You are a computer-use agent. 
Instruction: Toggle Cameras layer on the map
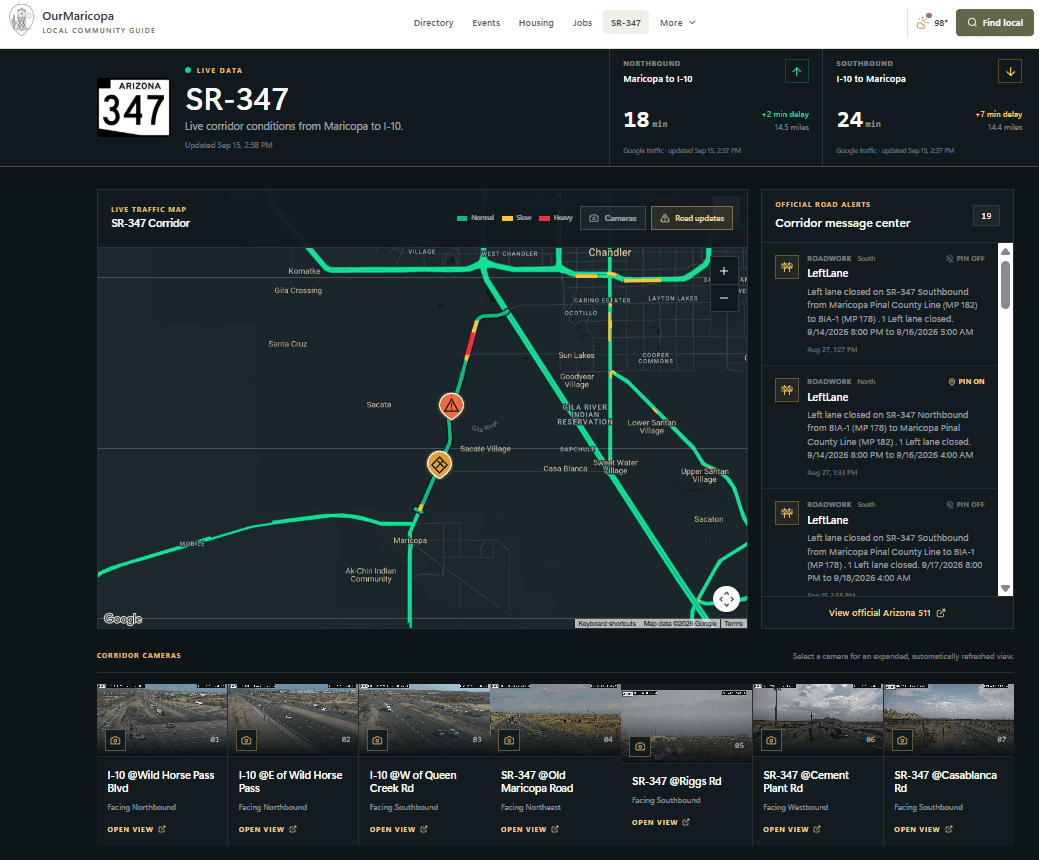pyautogui.click(x=613, y=218)
